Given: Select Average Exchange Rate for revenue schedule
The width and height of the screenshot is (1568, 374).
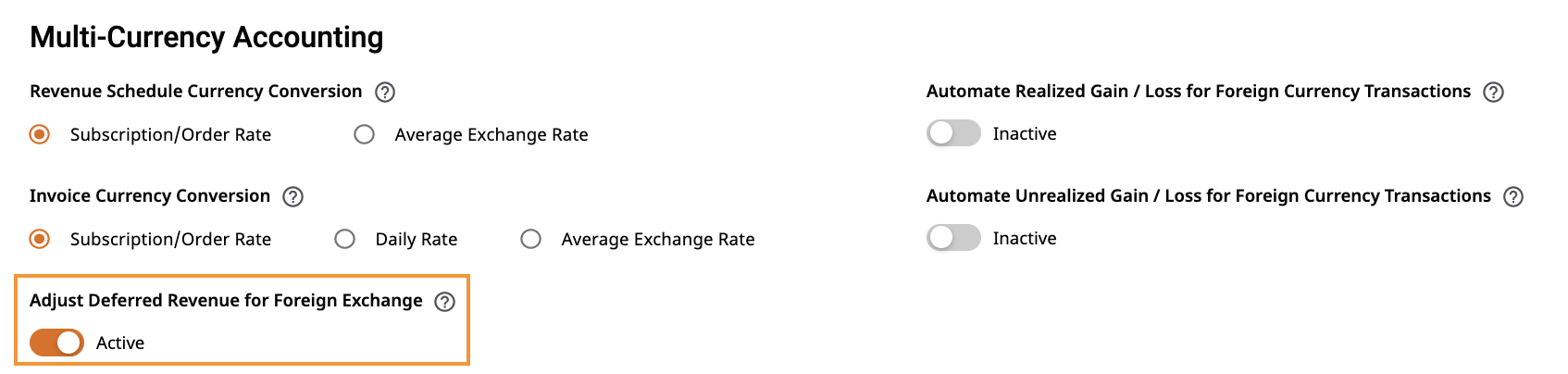Looking at the screenshot, I should [365, 134].
